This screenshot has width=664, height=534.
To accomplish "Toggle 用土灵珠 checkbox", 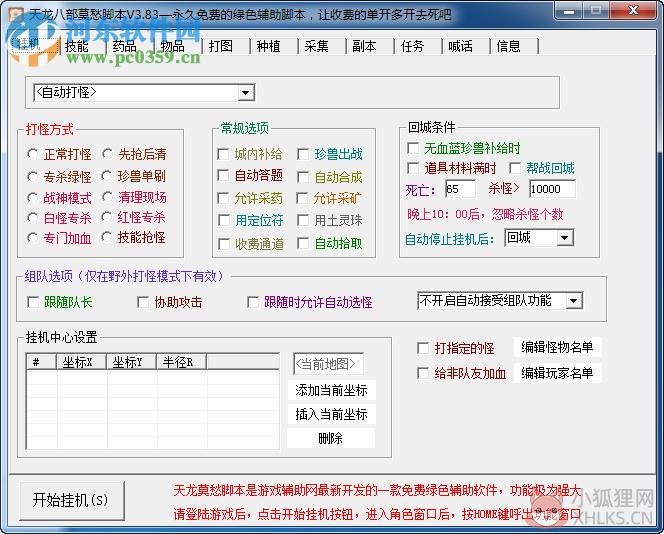I will [303, 220].
